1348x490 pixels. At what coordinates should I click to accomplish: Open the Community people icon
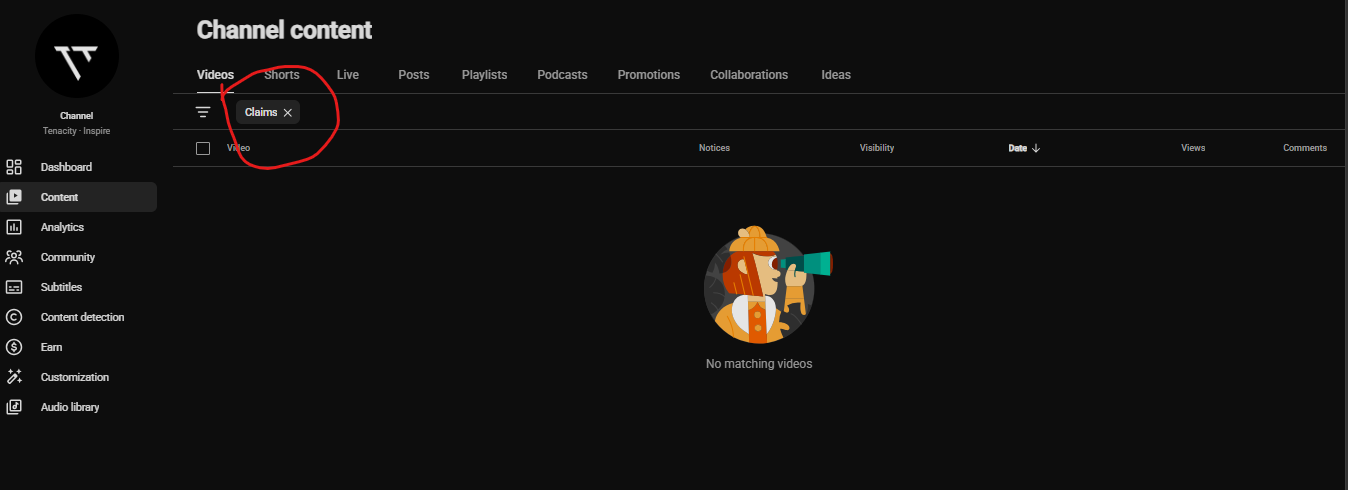(x=14, y=257)
